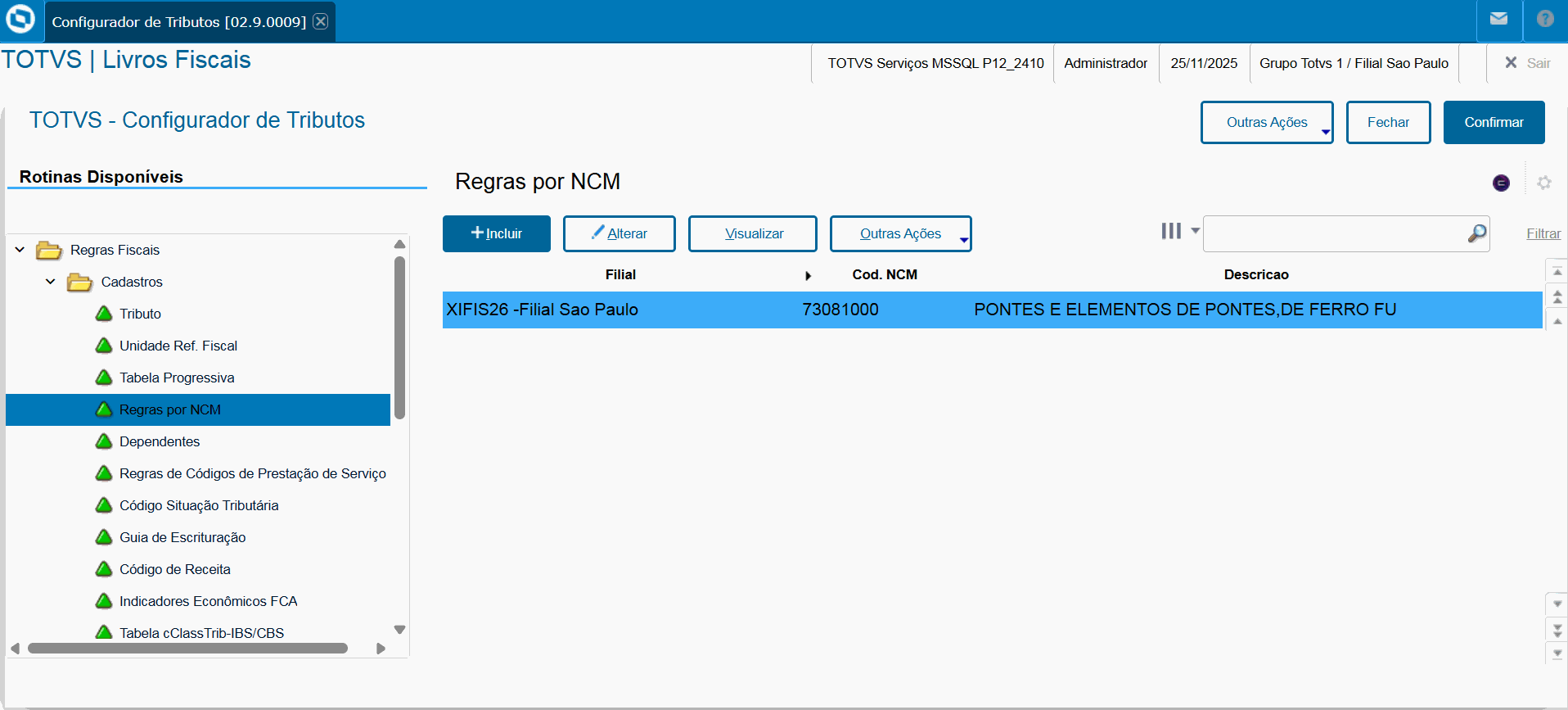Click the Fechar button
This screenshot has height=710, width=1568.
click(1388, 122)
